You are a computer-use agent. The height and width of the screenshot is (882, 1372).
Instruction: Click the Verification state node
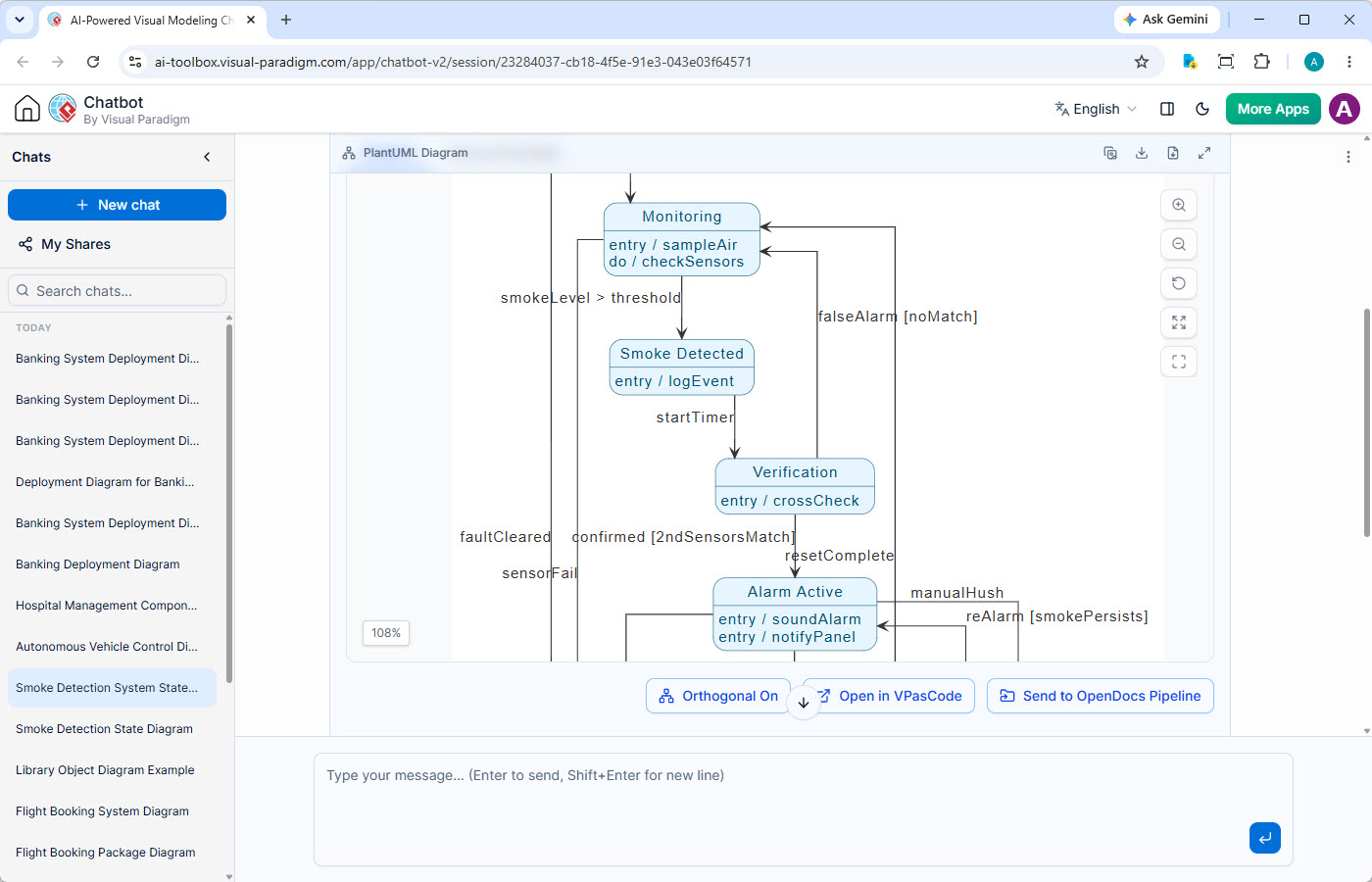click(795, 486)
